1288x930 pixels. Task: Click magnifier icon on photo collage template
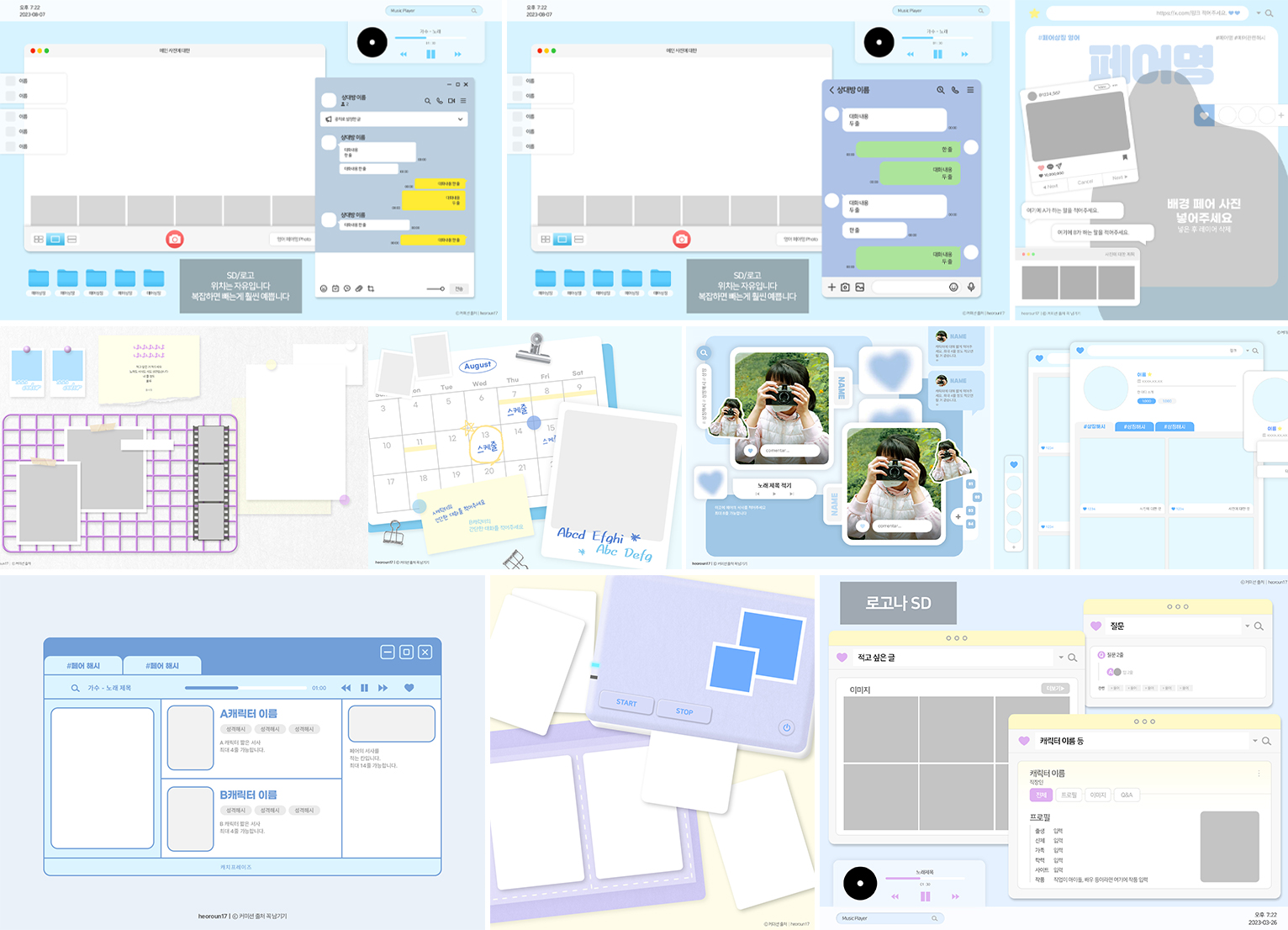[x=704, y=353]
